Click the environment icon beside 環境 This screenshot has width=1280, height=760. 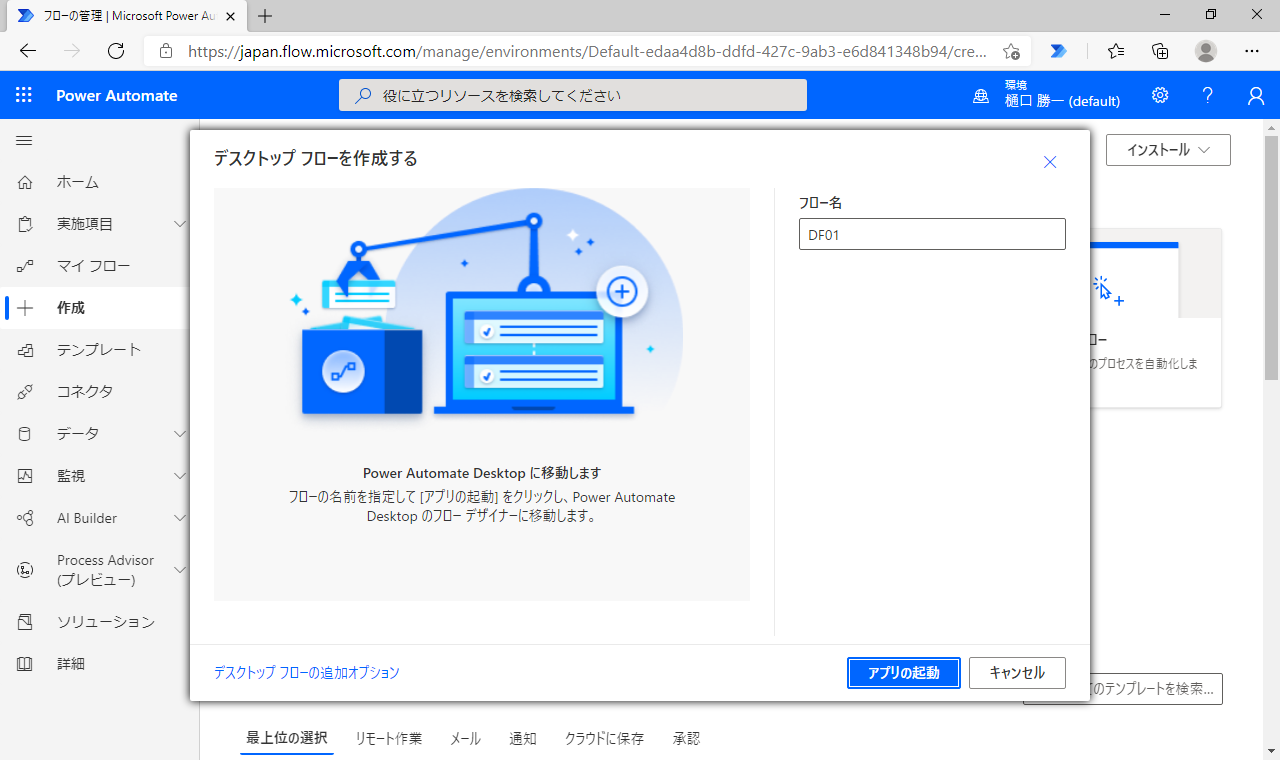click(x=981, y=96)
